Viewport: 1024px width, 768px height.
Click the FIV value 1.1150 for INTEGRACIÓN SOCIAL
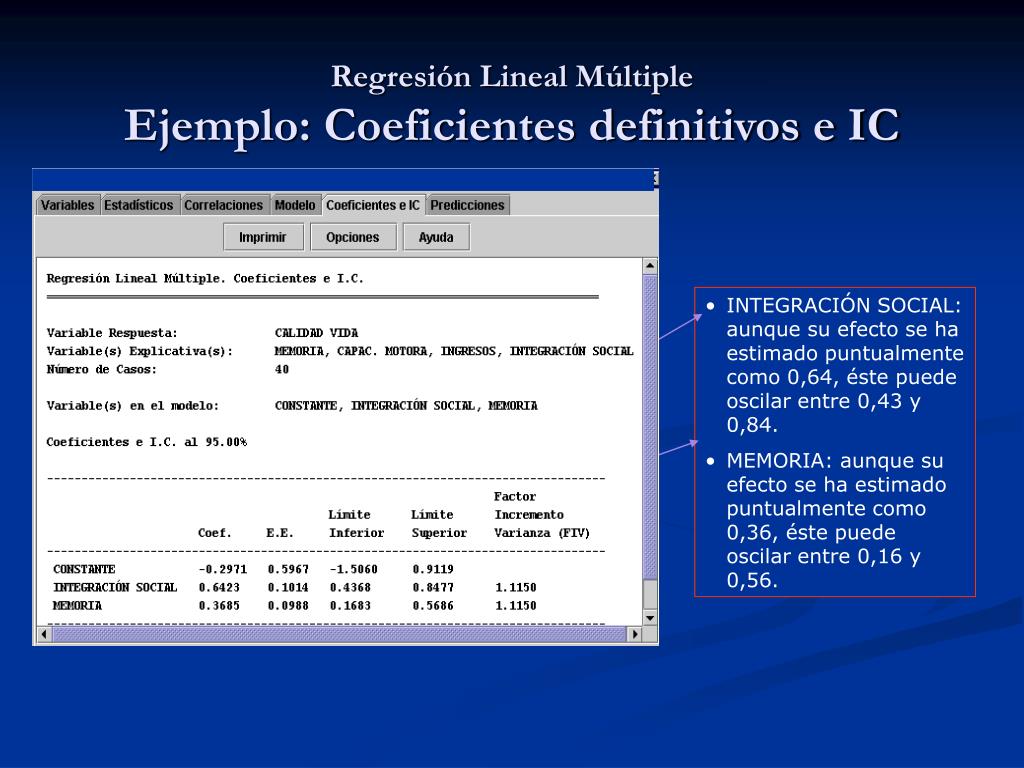click(515, 588)
